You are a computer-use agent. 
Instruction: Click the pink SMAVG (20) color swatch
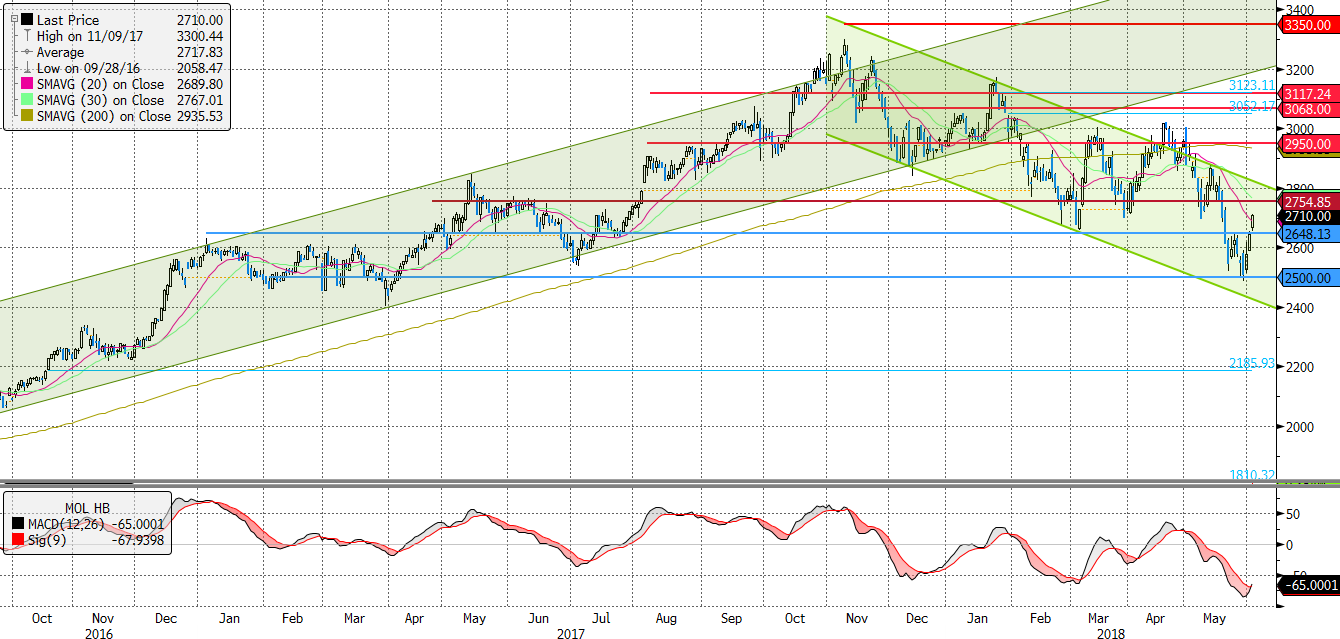click(27, 84)
